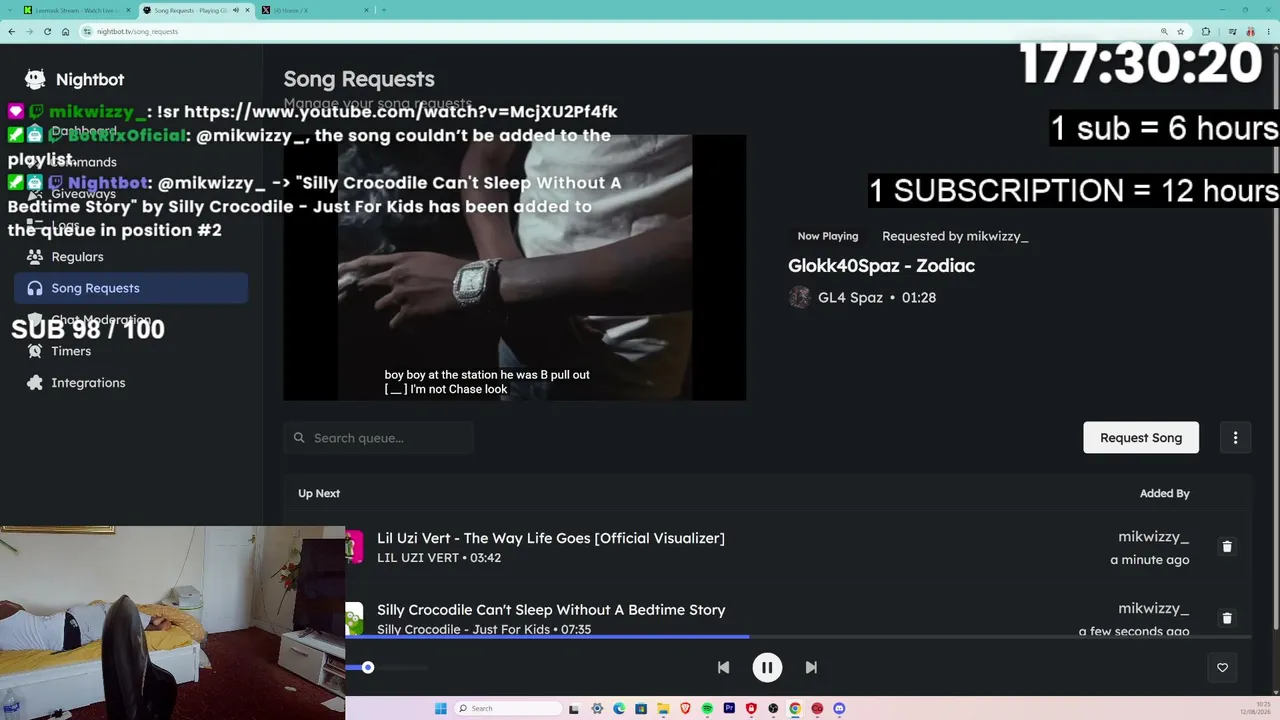The width and height of the screenshot is (1280, 720).
Task: Bookmark this page with the star icon
Action: pos(1181,31)
